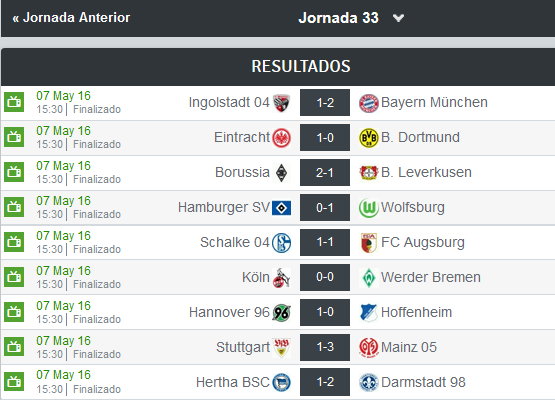Open the 0-0 Köln vs Werder Bremen score

tap(325, 277)
